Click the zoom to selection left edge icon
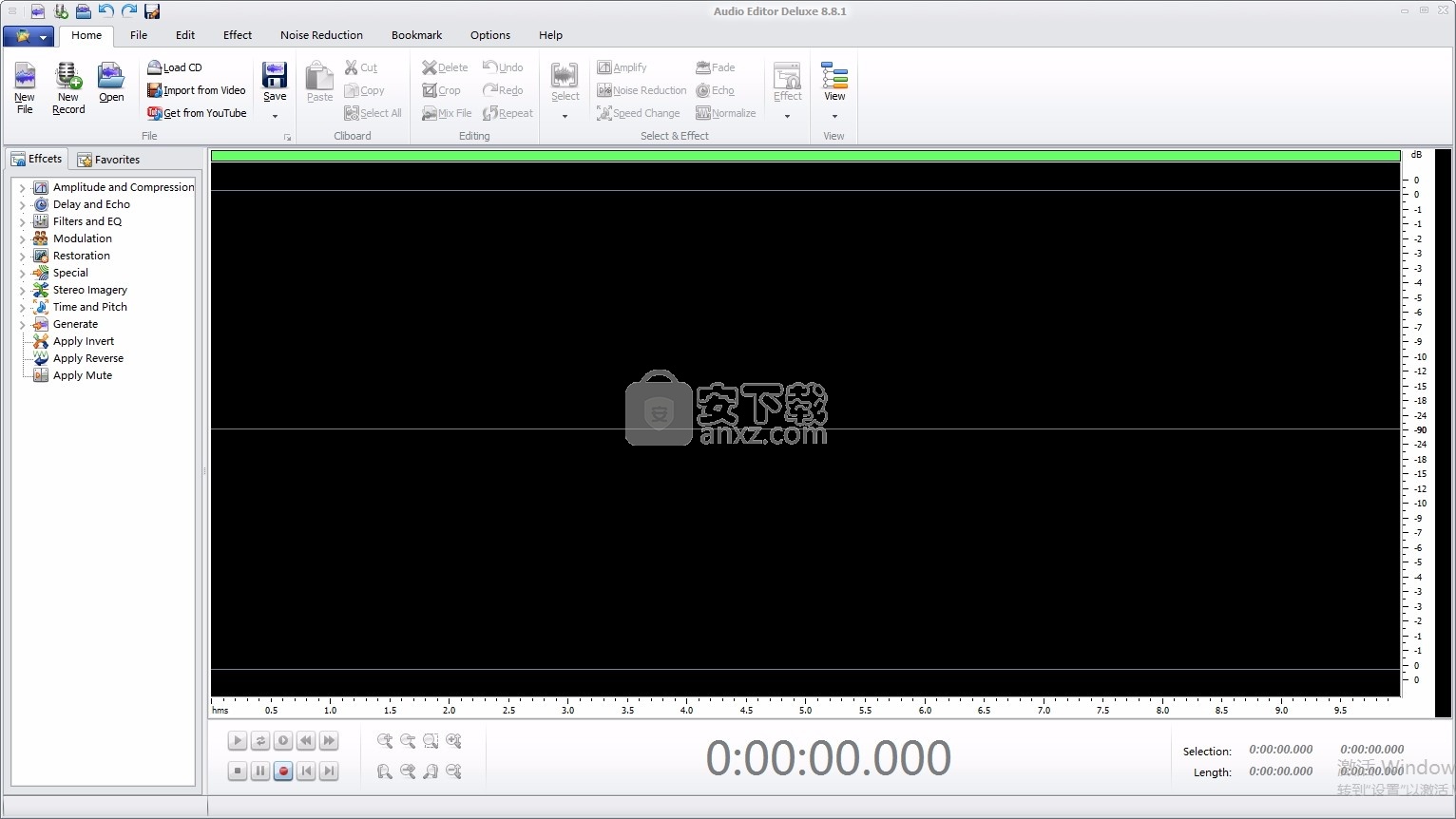 pyautogui.click(x=385, y=771)
